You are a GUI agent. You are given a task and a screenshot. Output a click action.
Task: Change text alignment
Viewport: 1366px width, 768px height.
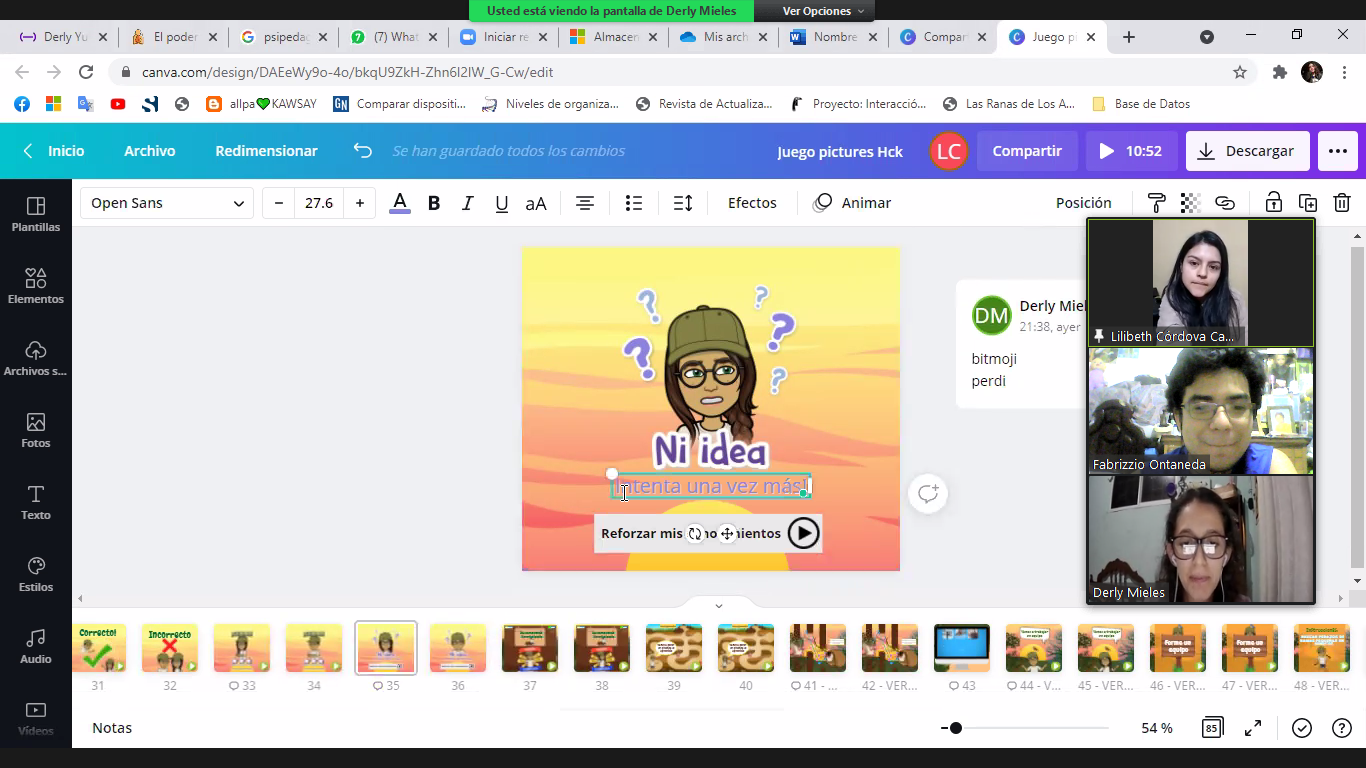point(585,203)
